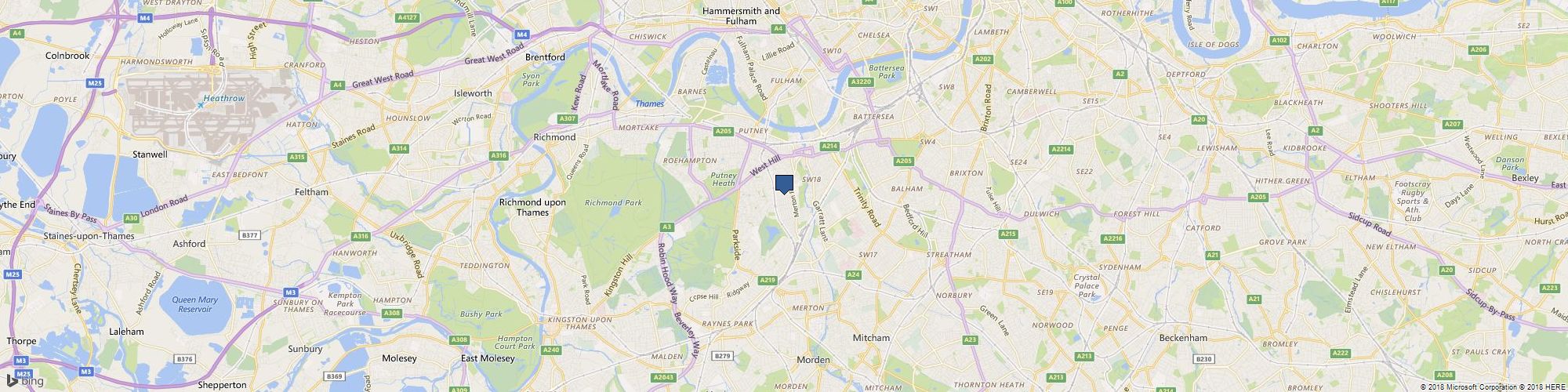Select the Crystal Palace Park label

click(x=1087, y=286)
